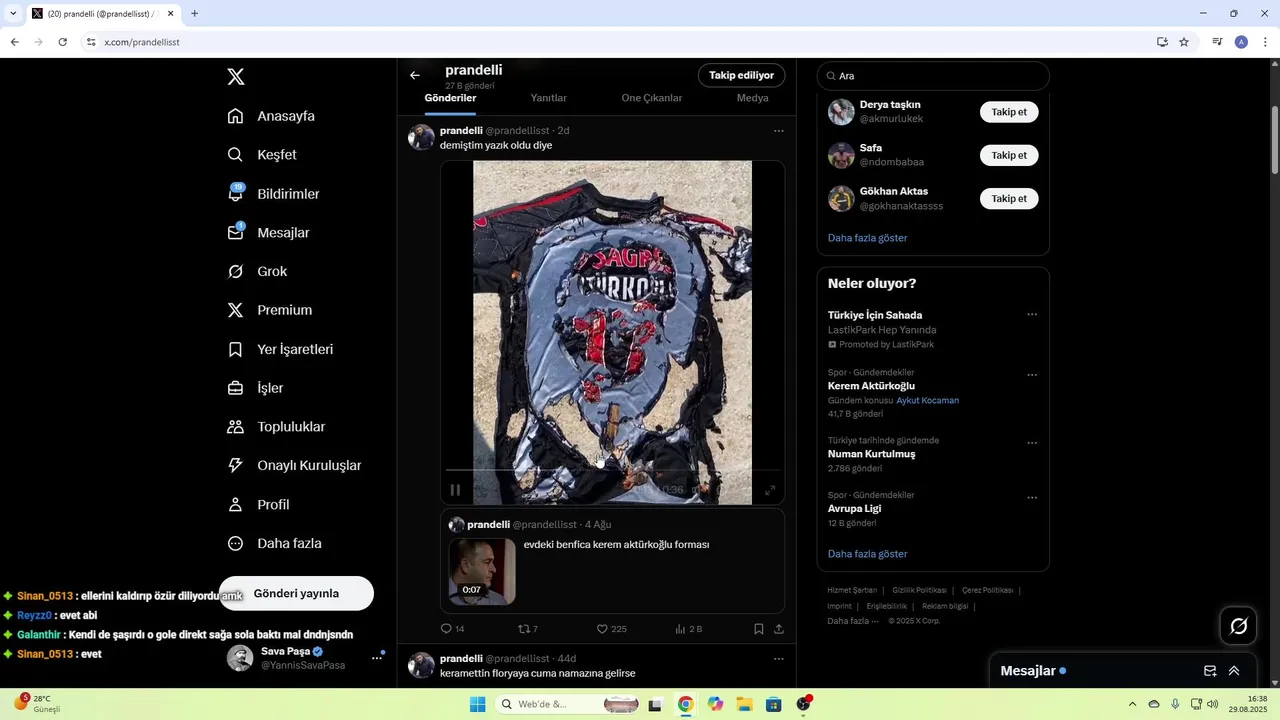Click the İşler briefcase icon
The height and width of the screenshot is (720, 1280).
coord(236,388)
